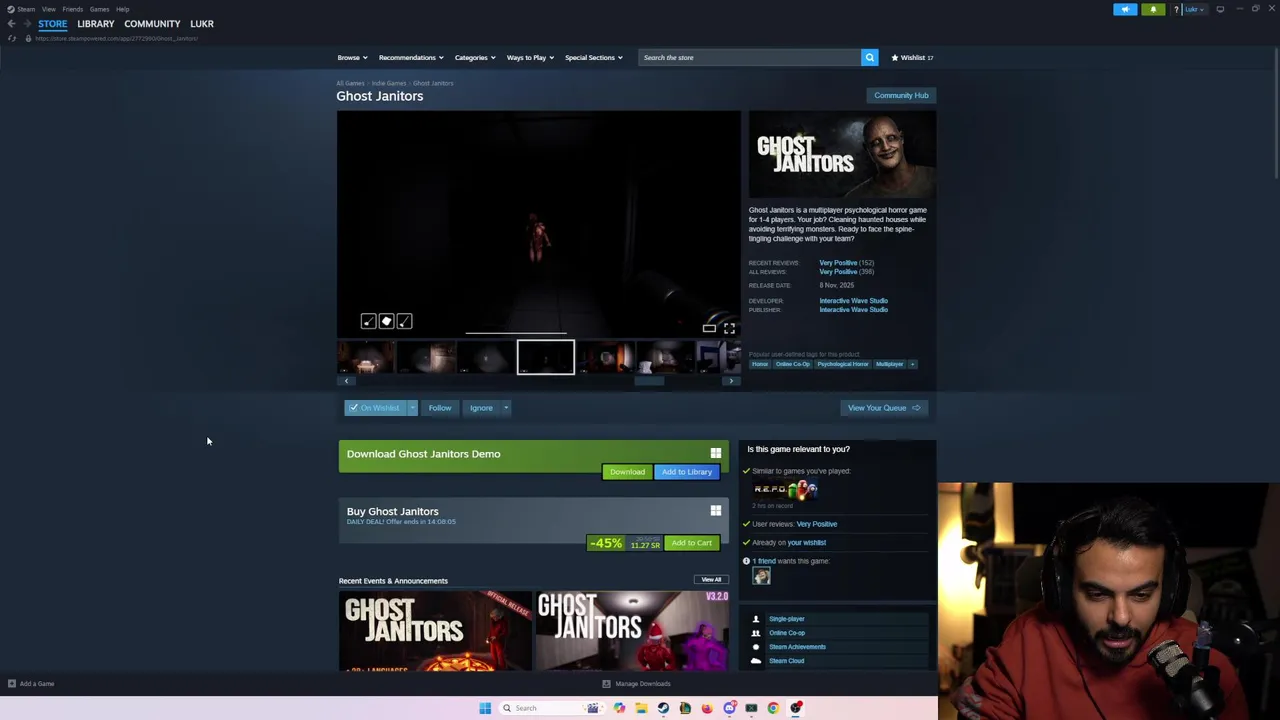Click the Steam Achievements feature link
Viewport: 1280px width, 720px height.
click(797, 647)
